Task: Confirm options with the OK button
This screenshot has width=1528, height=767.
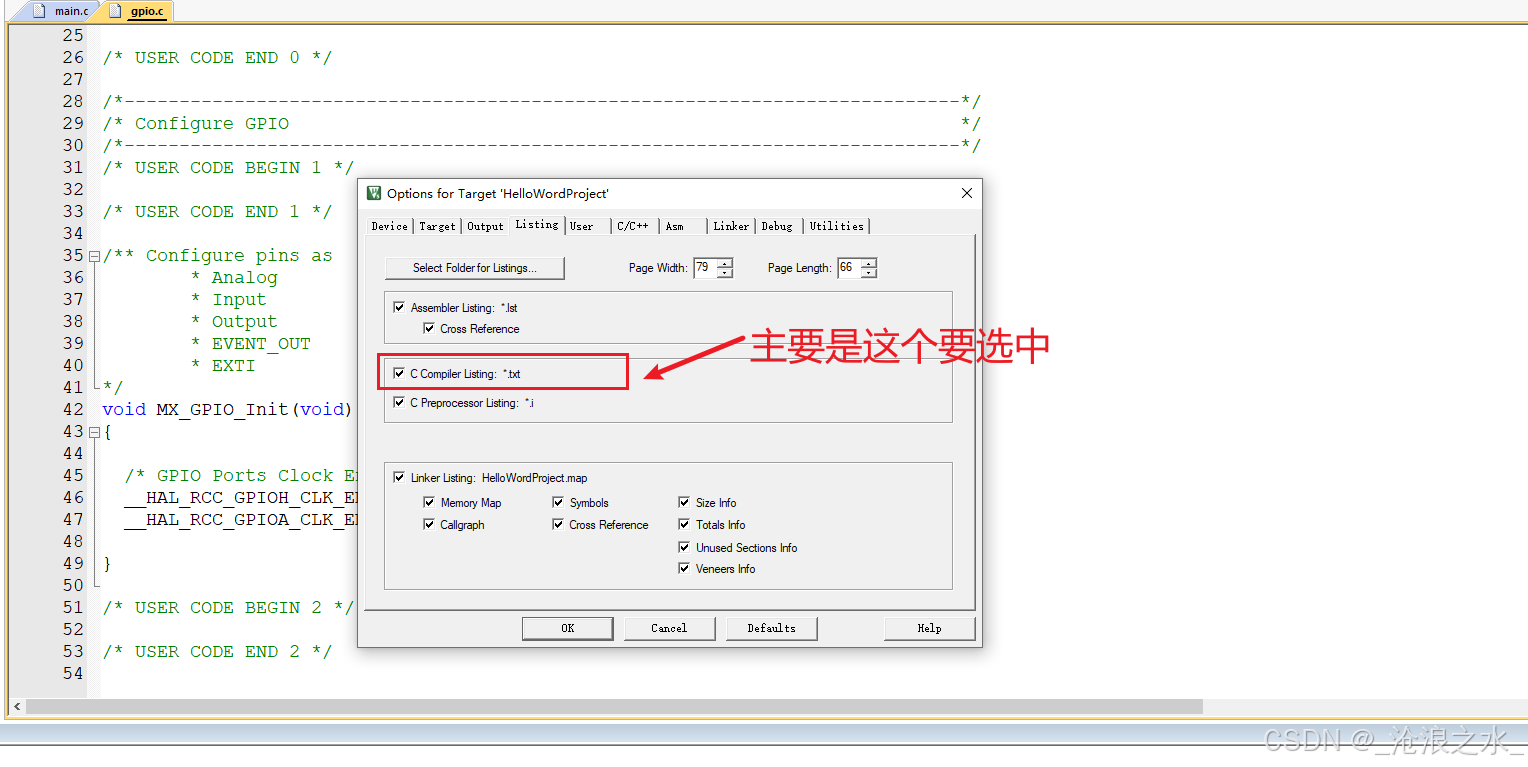Action: pos(567,628)
